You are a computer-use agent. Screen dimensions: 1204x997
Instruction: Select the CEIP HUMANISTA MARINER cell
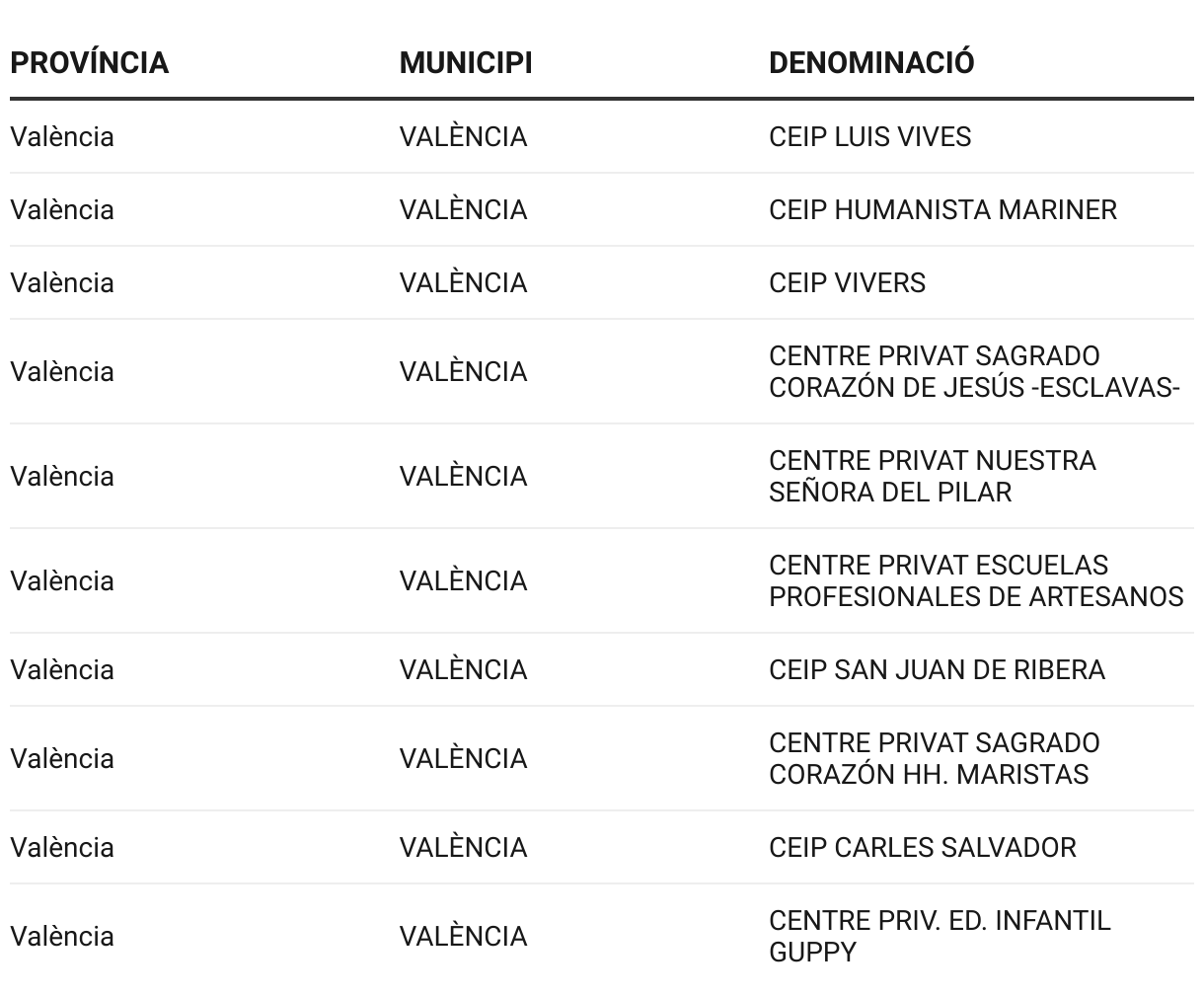[x=942, y=209]
